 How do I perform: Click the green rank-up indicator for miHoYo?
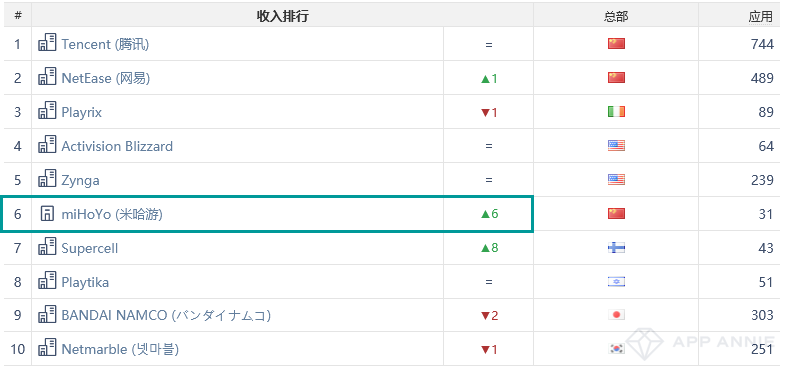coord(489,214)
